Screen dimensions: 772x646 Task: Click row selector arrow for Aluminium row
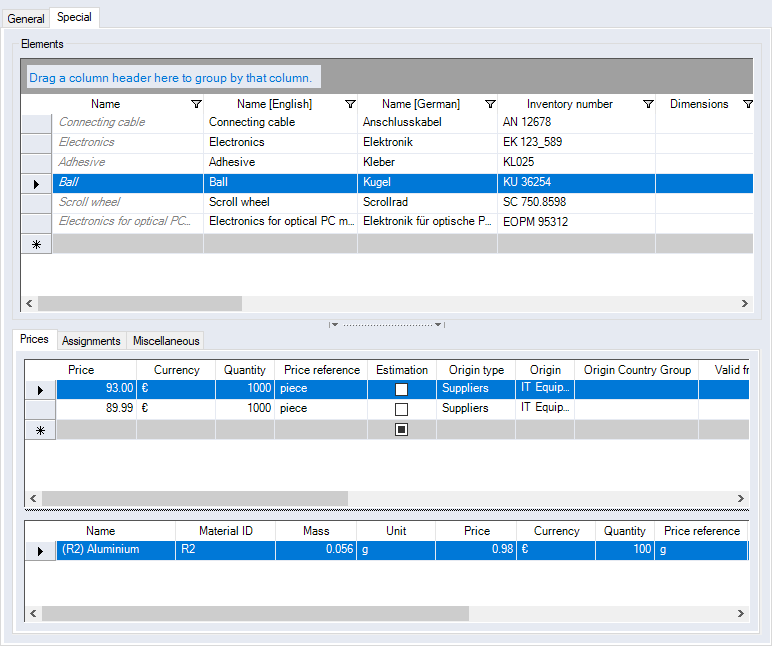click(40, 551)
